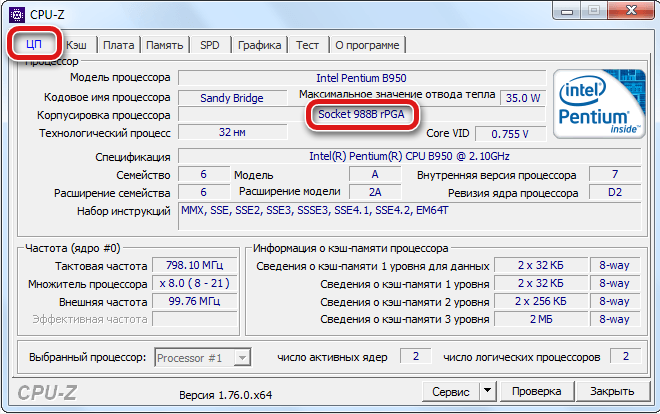
Task: Click the Intel Pentium B950 model field
Action: coord(362,78)
